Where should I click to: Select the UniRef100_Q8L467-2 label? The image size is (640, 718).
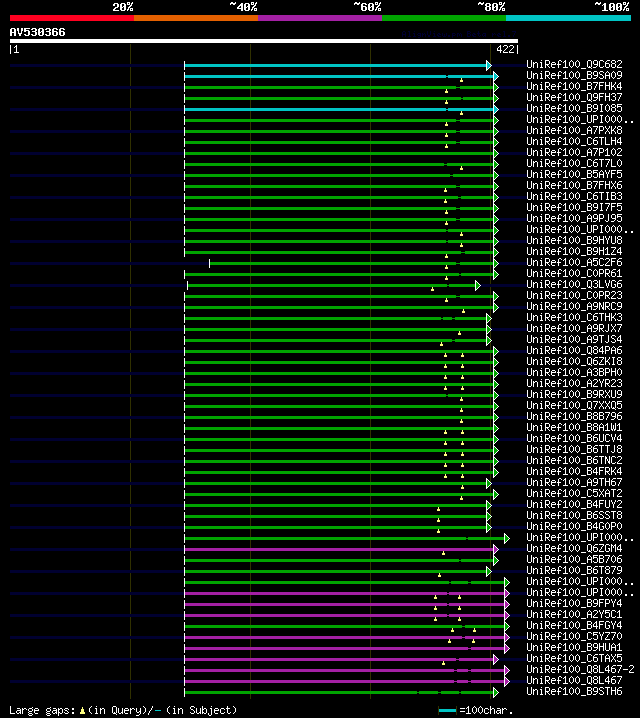pos(580,669)
